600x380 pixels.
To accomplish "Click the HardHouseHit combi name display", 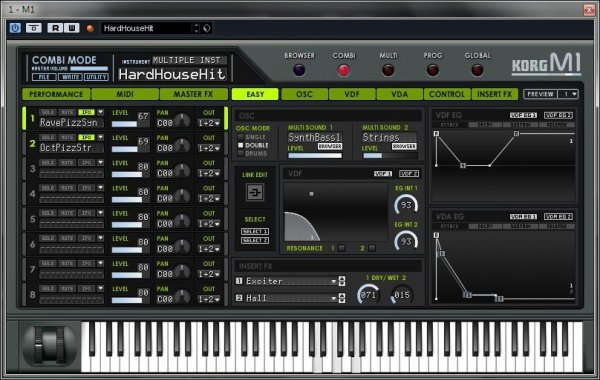I will click(172, 74).
